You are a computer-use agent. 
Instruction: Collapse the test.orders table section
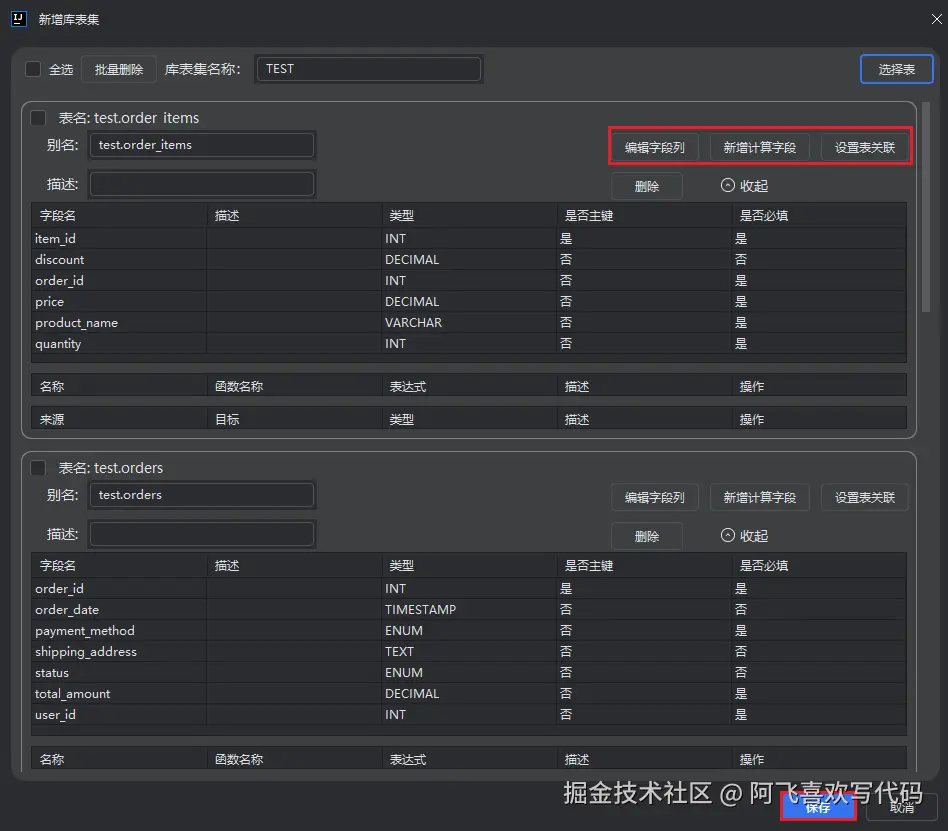[x=744, y=536]
